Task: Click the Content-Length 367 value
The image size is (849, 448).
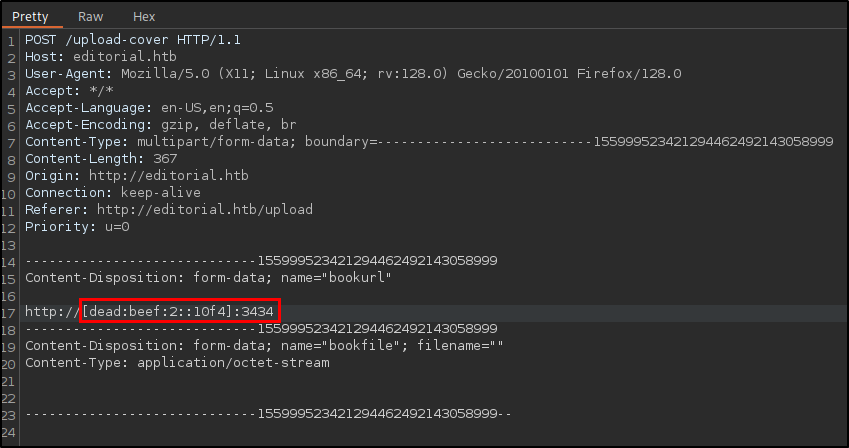Action: tap(165, 159)
